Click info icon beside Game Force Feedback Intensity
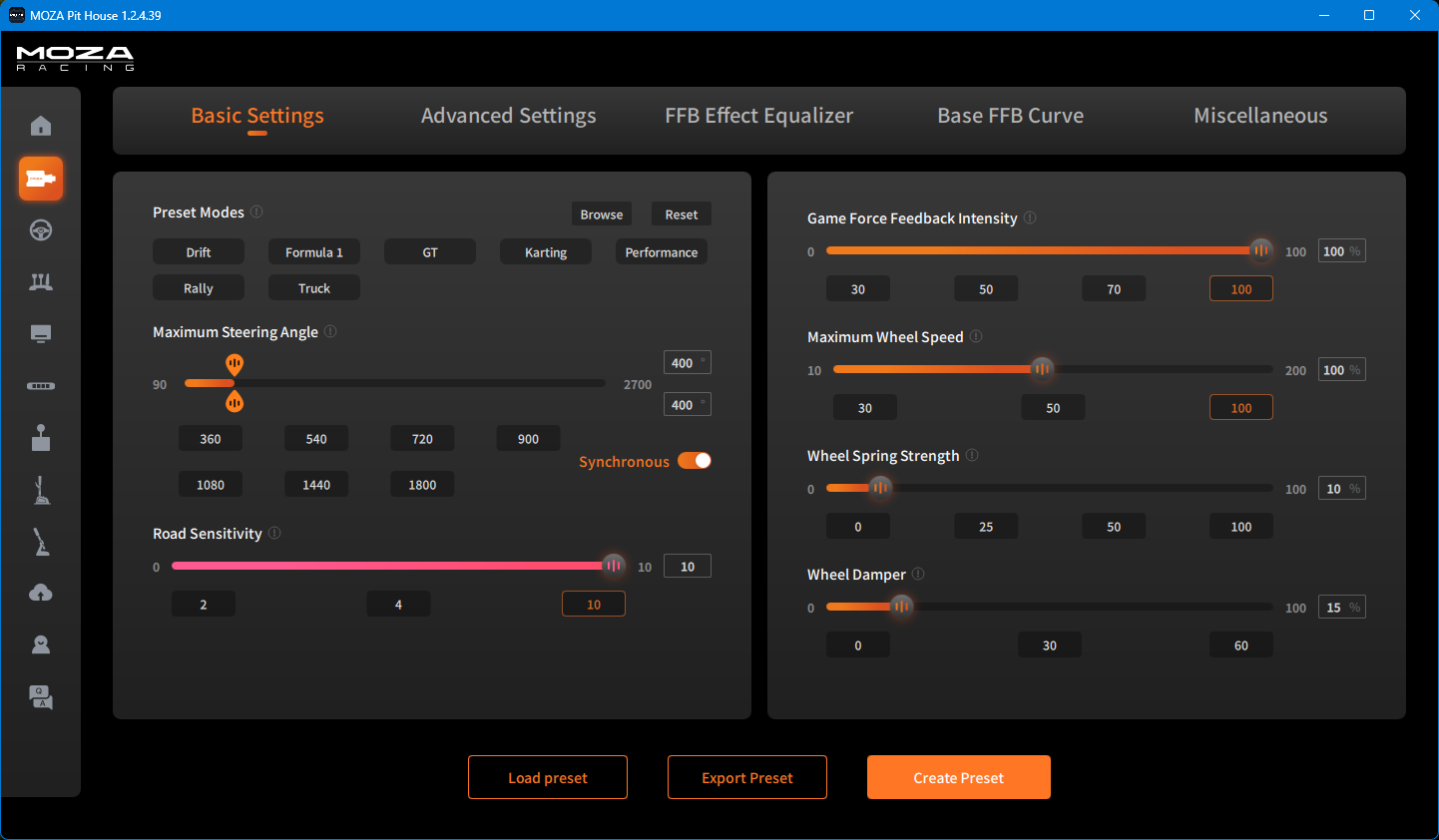 (x=1030, y=217)
